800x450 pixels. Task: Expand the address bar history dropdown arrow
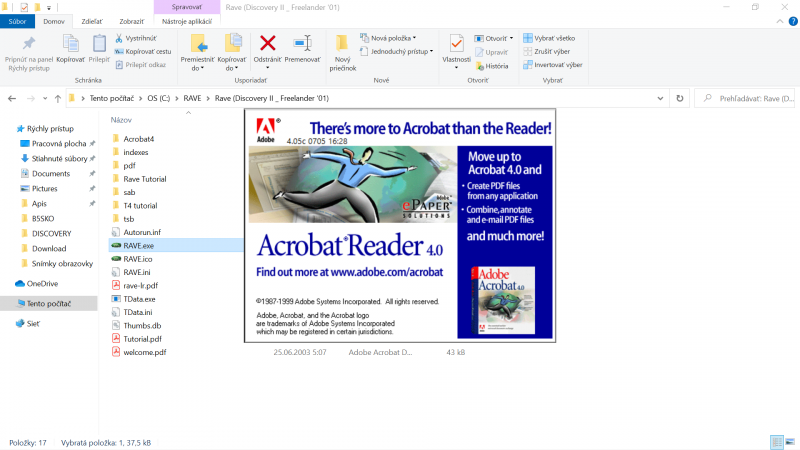(x=661, y=98)
